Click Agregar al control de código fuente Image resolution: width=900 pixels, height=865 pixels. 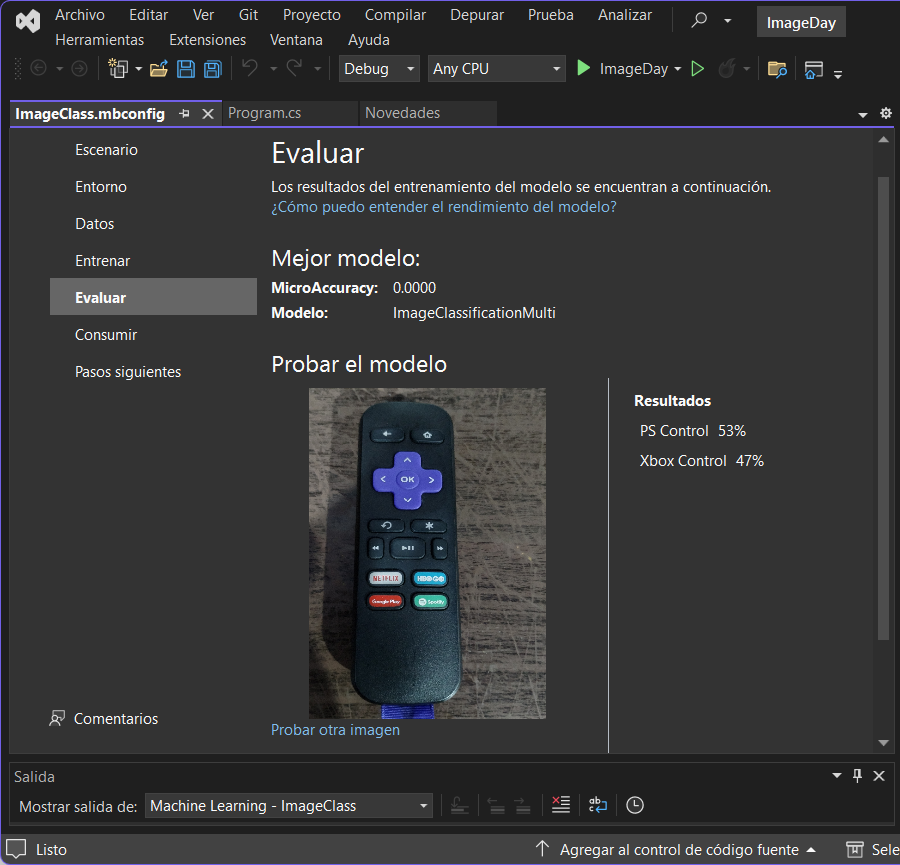coord(680,850)
